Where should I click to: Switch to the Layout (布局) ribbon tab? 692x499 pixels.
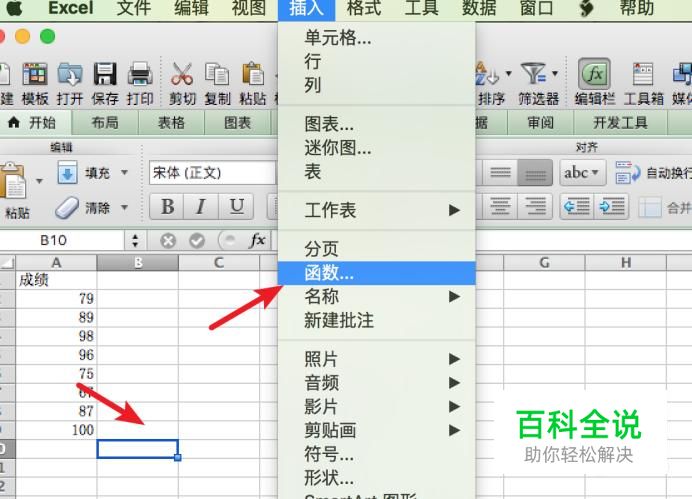point(105,123)
